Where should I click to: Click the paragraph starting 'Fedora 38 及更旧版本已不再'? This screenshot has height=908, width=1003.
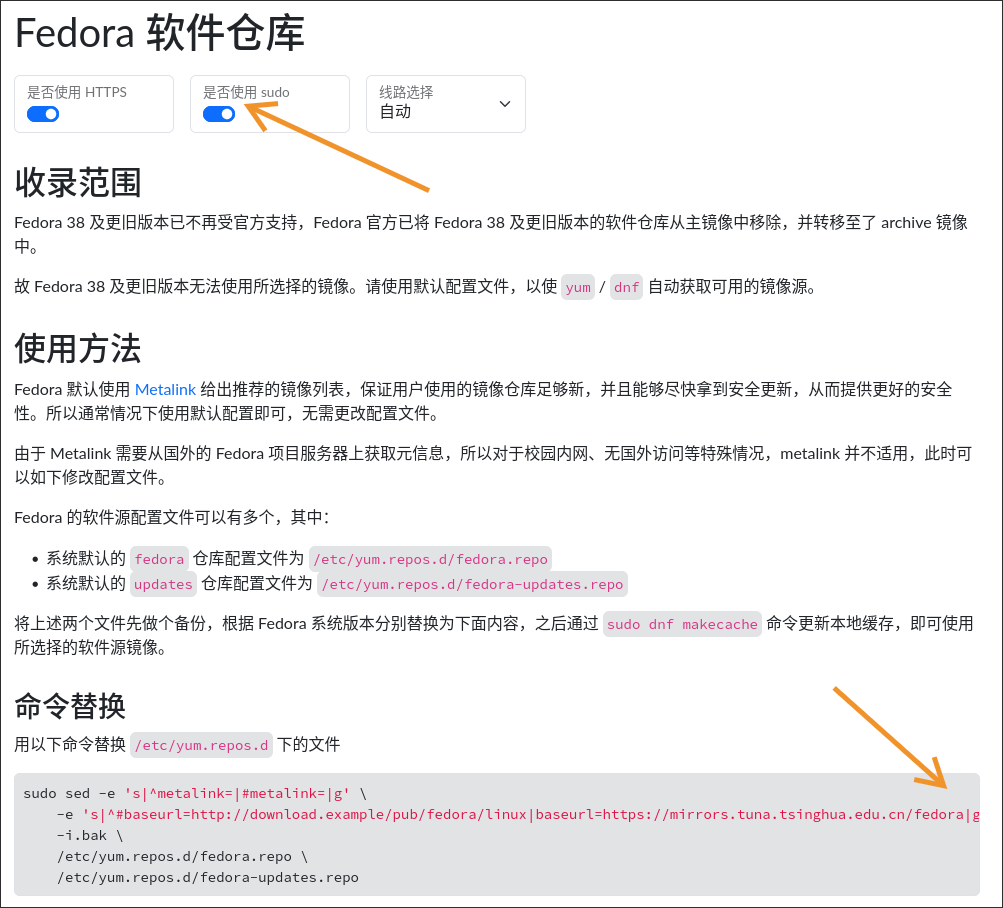point(491,234)
